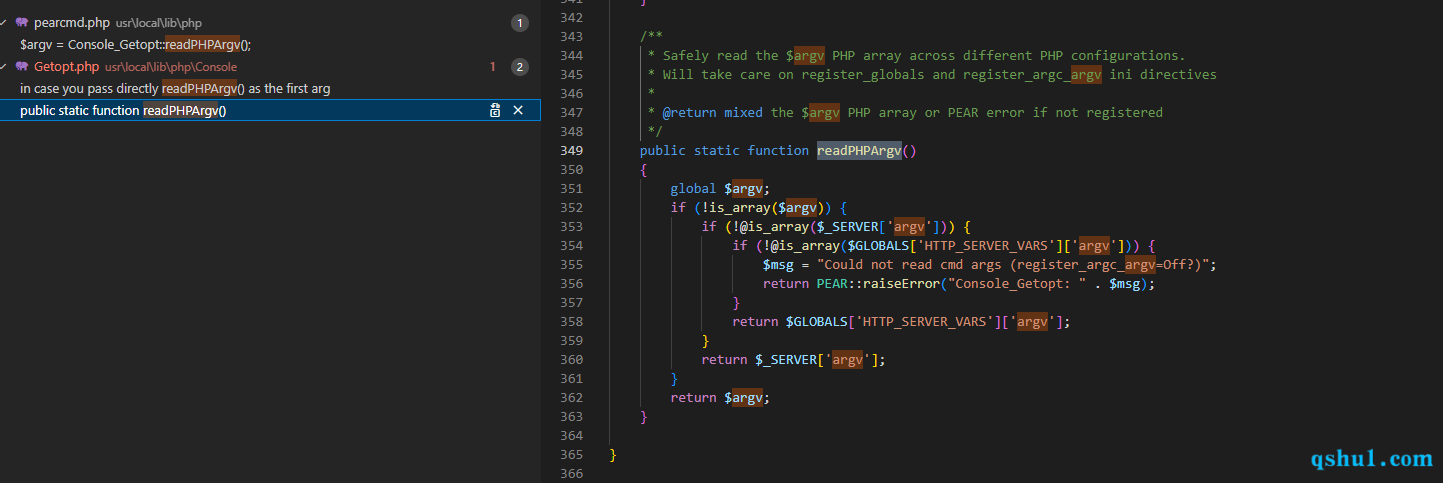Screen dimensions: 1443x483
Task: Click the "if (!@is_array($GLOBALS['HTTP_SERVER_VARS']" line
Action: click(944, 245)
